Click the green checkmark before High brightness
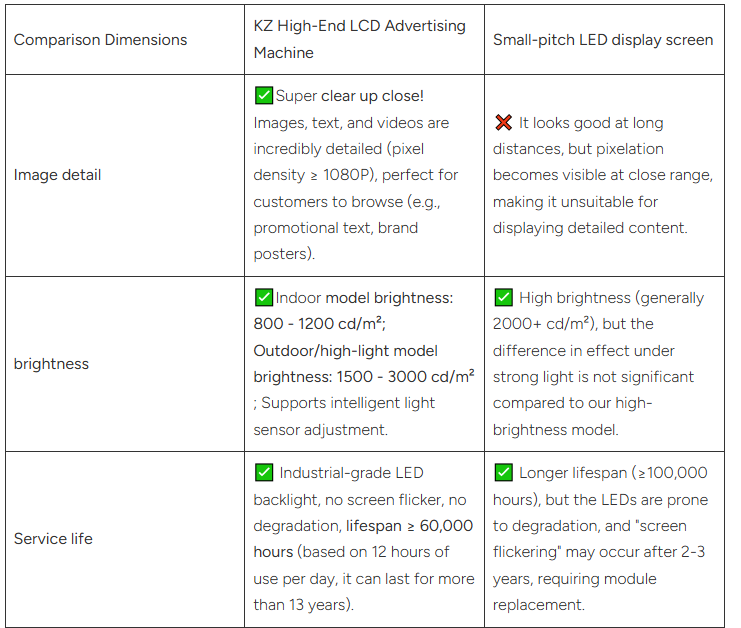This screenshot has height=628, width=741. (503, 298)
